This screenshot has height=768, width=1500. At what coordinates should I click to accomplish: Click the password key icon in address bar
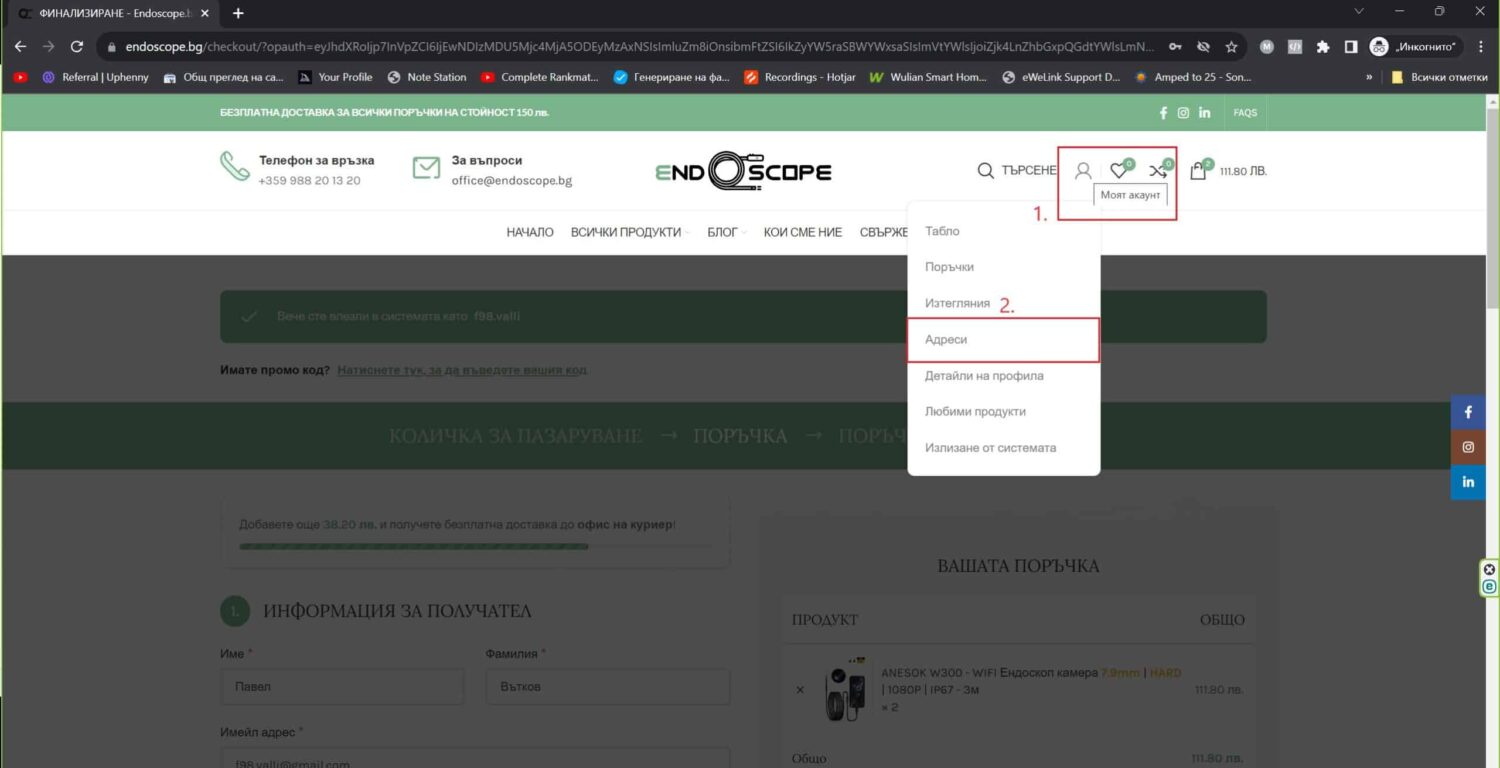[x=1176, y=47]
